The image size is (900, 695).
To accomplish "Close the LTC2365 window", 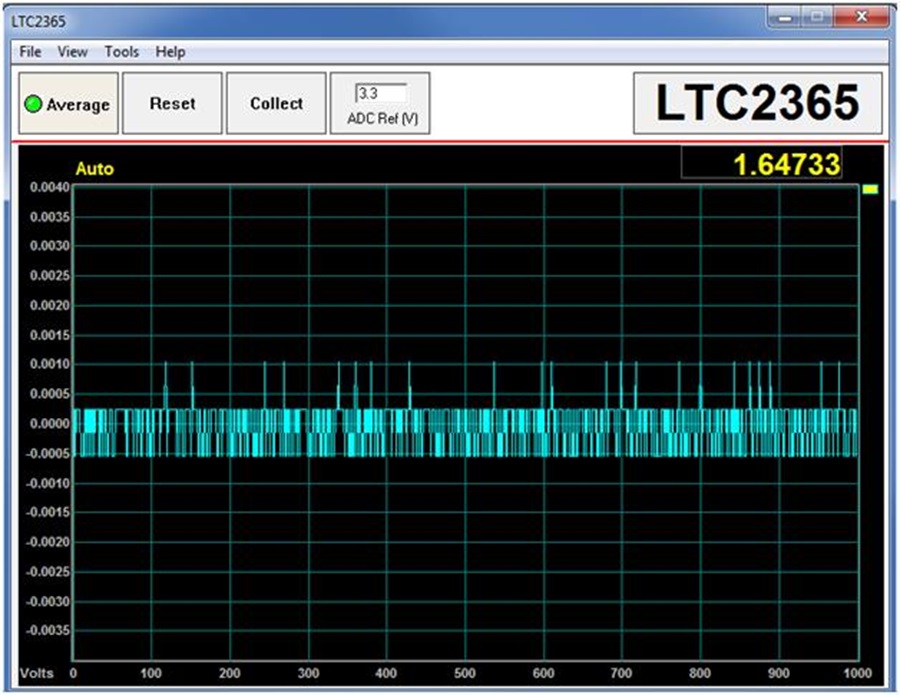I will pos(860,18).
